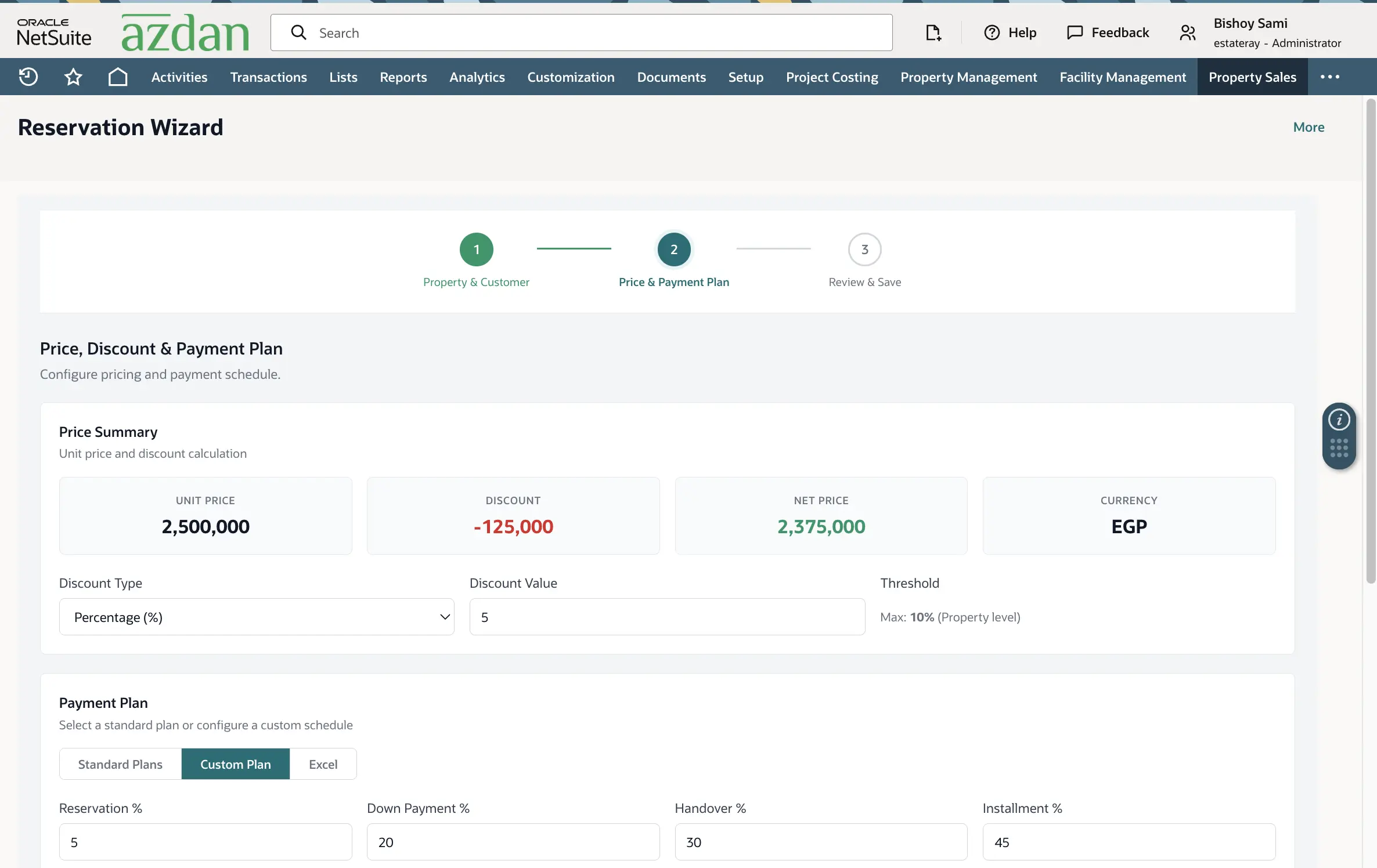Open the Activities menu

pyautogui.click(x=179, y=77)
